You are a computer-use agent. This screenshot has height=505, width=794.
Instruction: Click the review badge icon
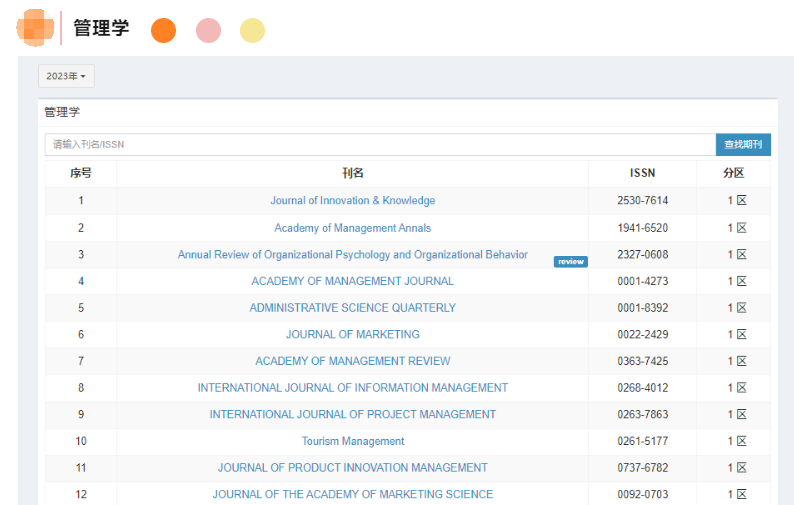pyautogui.click(x=570, y=262)
